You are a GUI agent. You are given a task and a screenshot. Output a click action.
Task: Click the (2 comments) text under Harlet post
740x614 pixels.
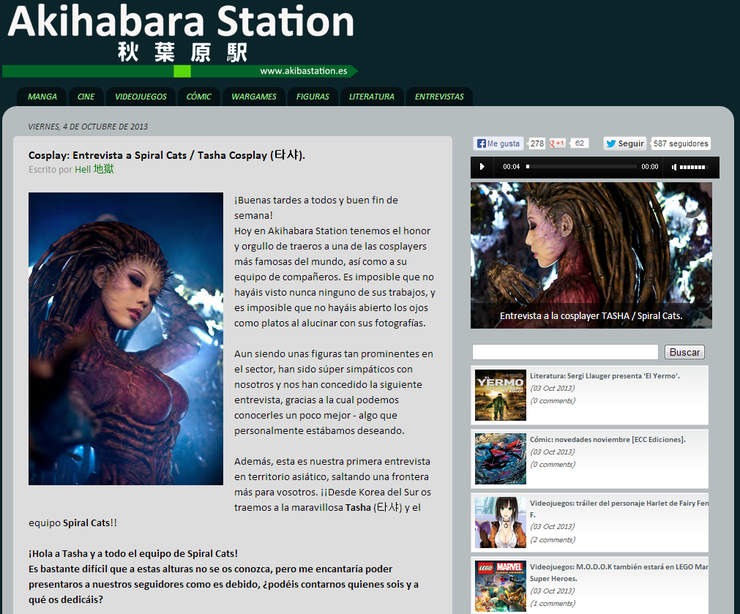click(x=552, y=539)
